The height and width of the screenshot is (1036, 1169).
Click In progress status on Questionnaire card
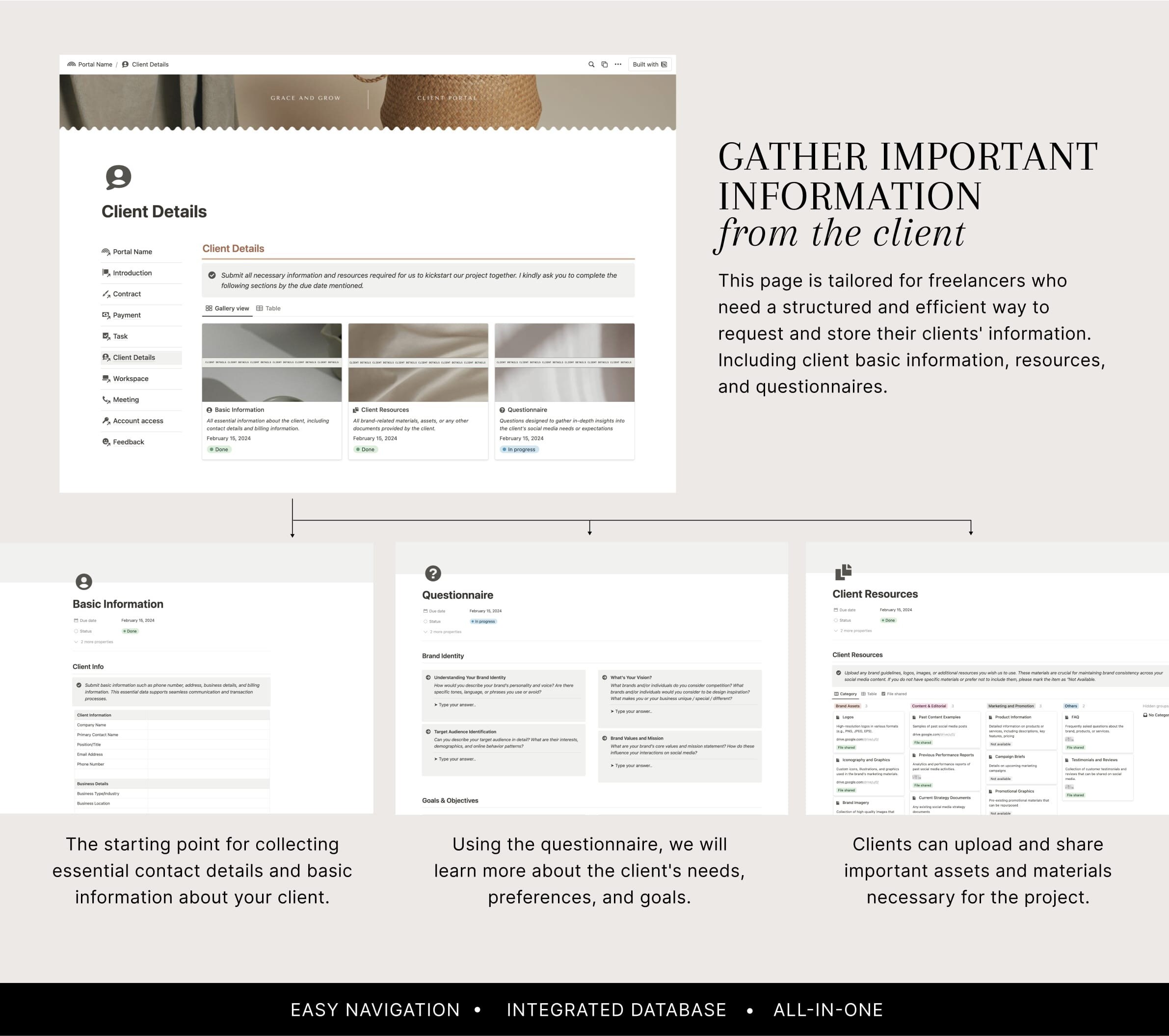coord(519,449)
